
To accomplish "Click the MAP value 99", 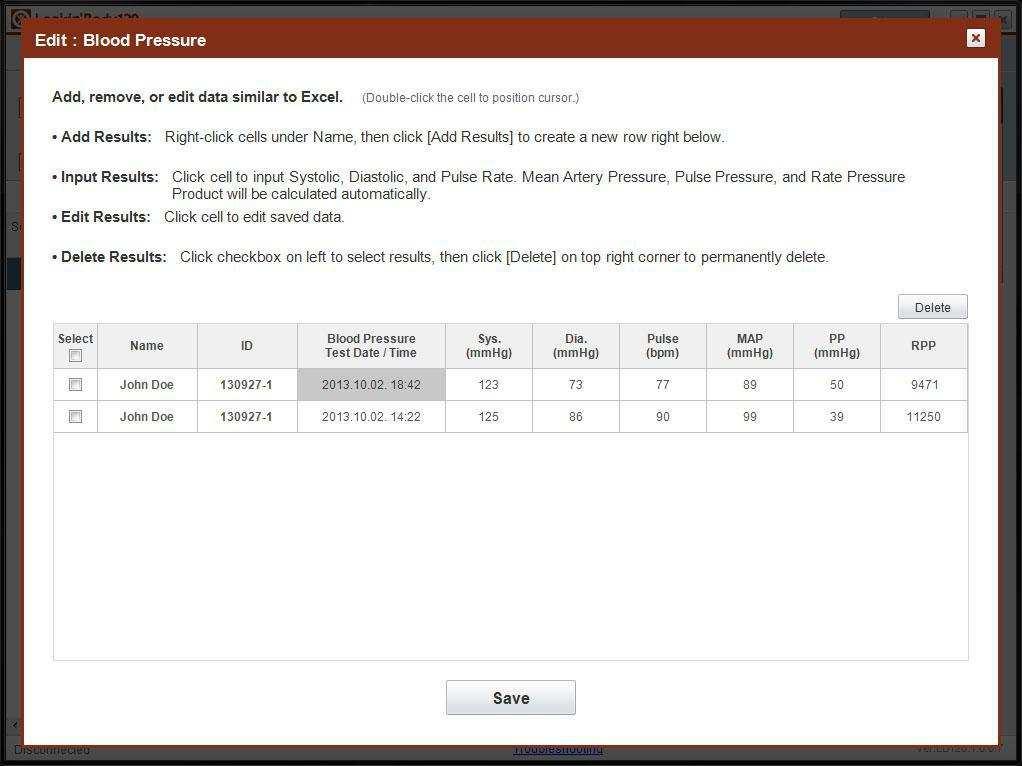I will tap(750, 417).
